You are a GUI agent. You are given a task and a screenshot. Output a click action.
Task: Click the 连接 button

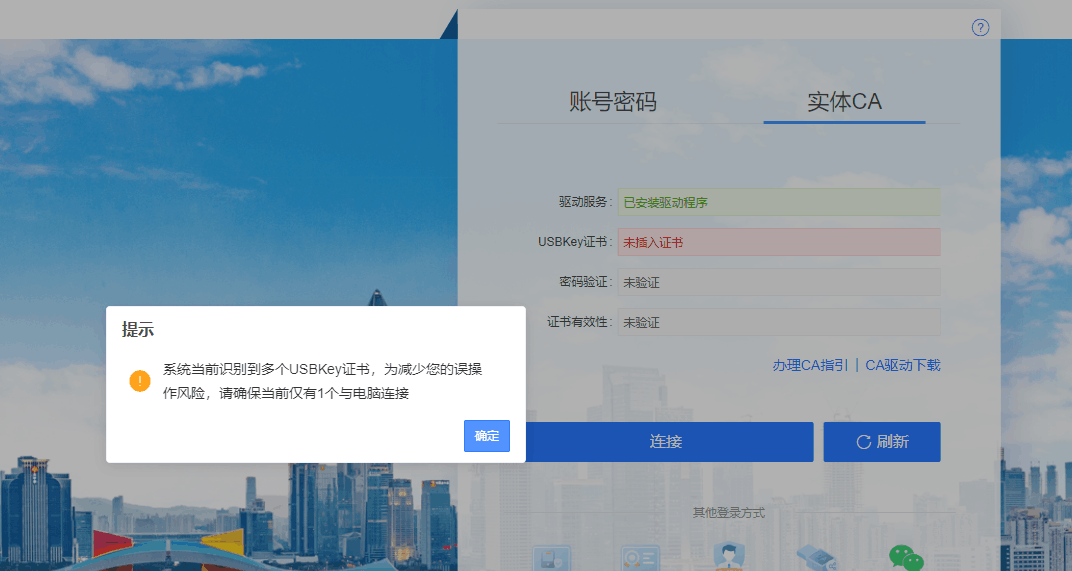click(666, 442)
